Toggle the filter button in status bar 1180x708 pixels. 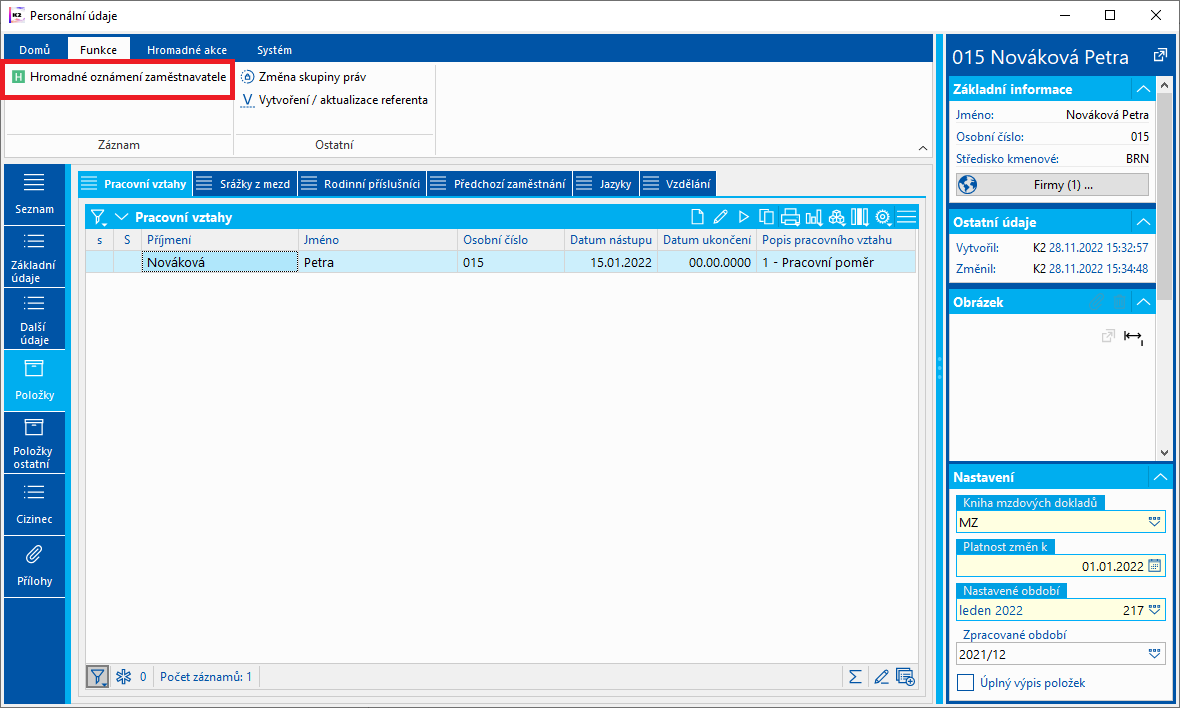pyautogui.click(x=97, y=676)
